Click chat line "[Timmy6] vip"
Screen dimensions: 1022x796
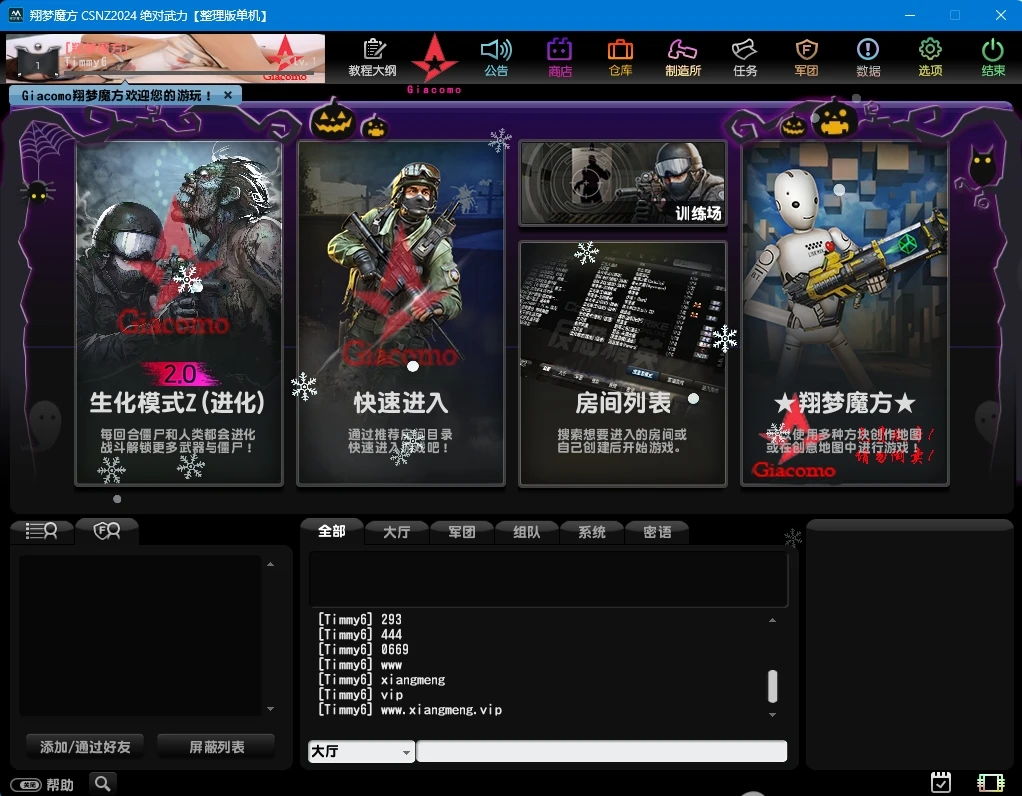(x=360, y=695)
